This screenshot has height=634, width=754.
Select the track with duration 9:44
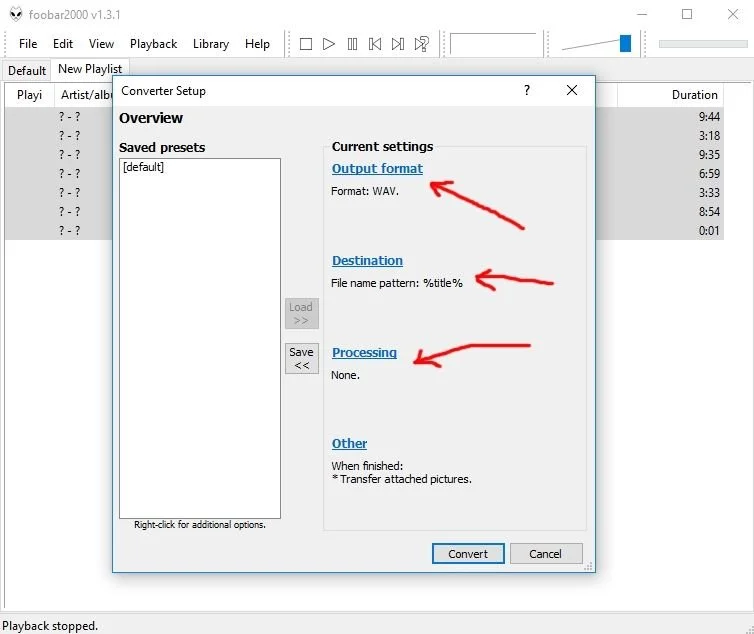[709, 117]
